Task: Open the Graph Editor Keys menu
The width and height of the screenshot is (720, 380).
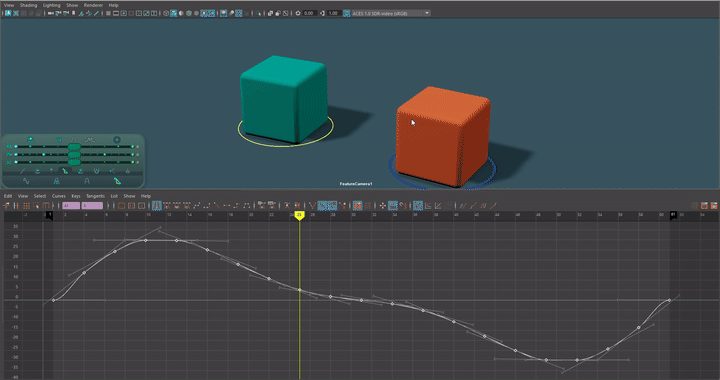Action: [76, 196]
